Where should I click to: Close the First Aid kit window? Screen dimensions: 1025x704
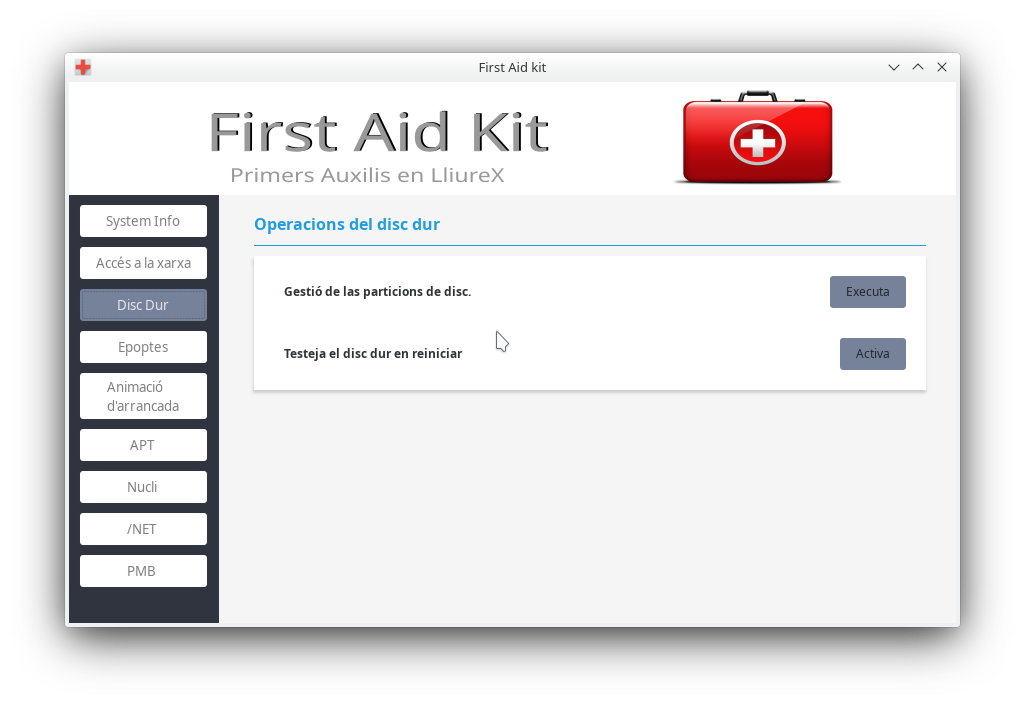click(x=942, y=67)
